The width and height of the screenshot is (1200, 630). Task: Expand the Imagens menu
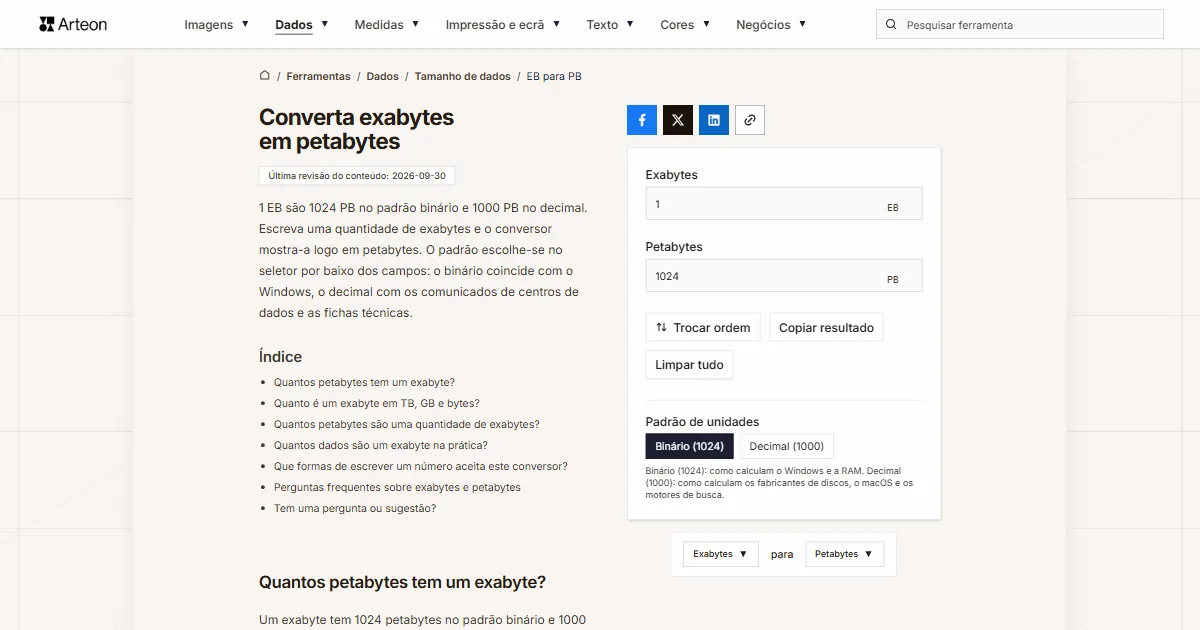(x=217, y=25)
